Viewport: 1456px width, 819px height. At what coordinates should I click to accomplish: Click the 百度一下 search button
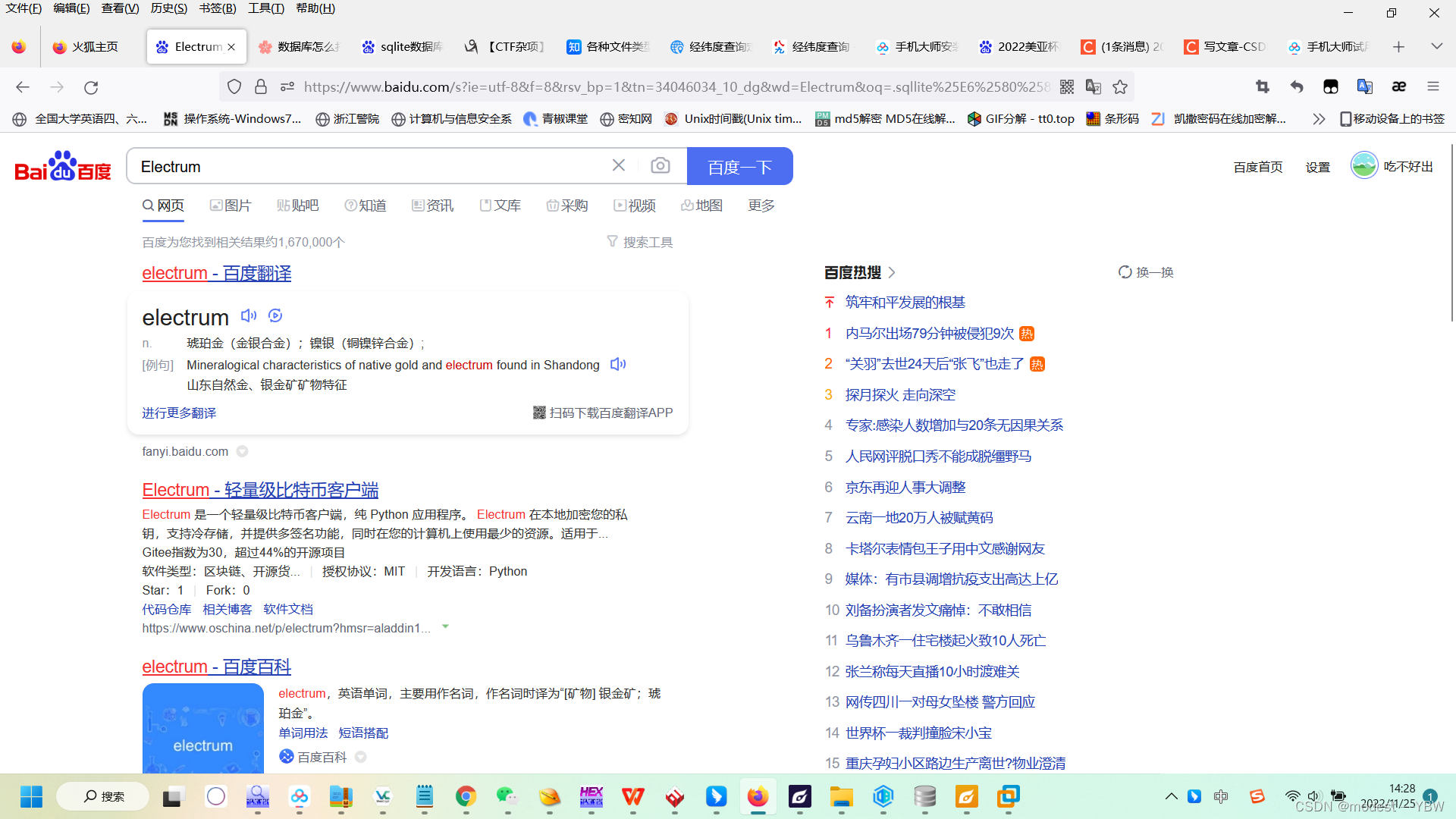click(739, 165)
